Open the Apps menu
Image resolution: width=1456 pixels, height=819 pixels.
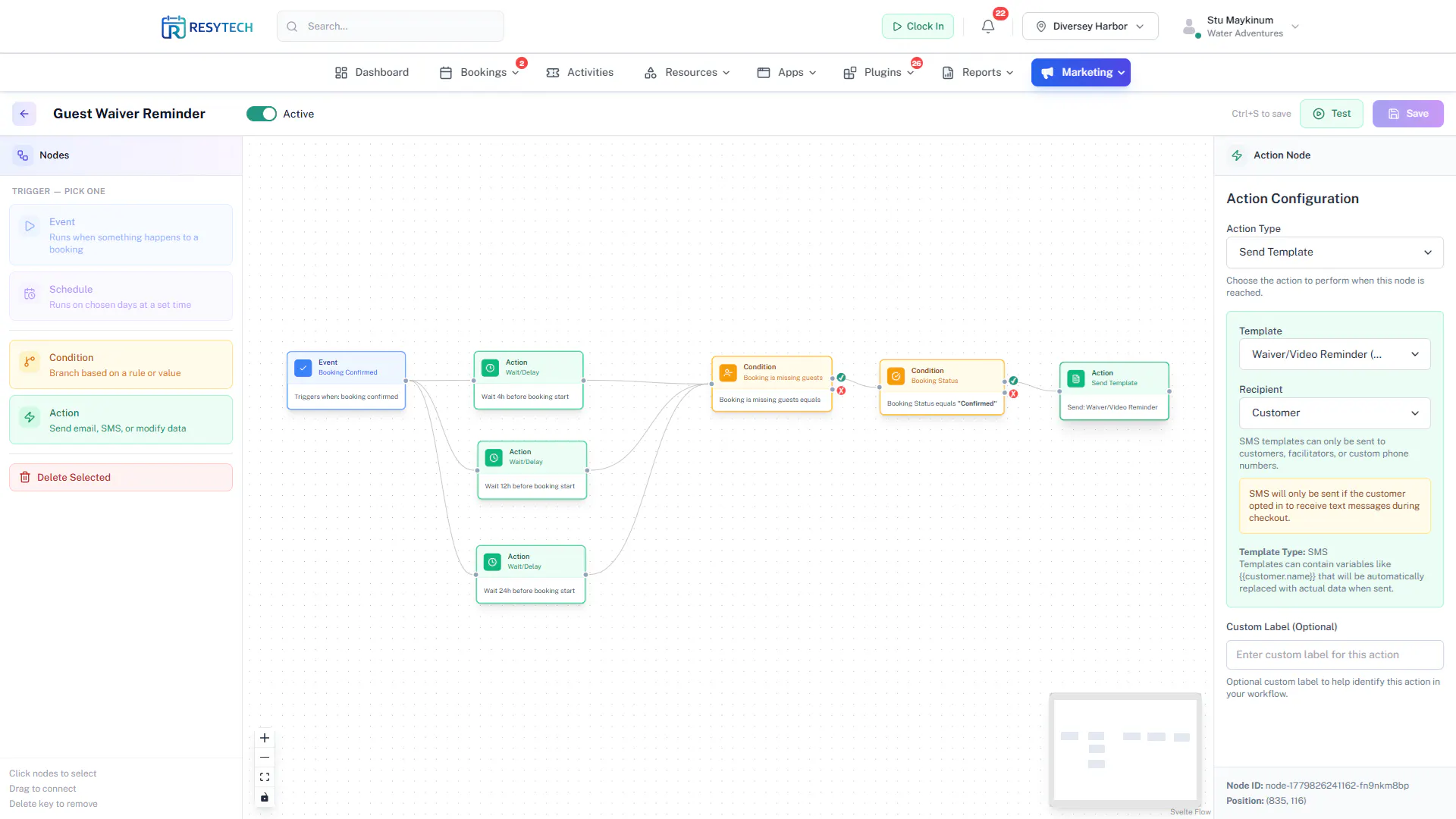point(787,73)
